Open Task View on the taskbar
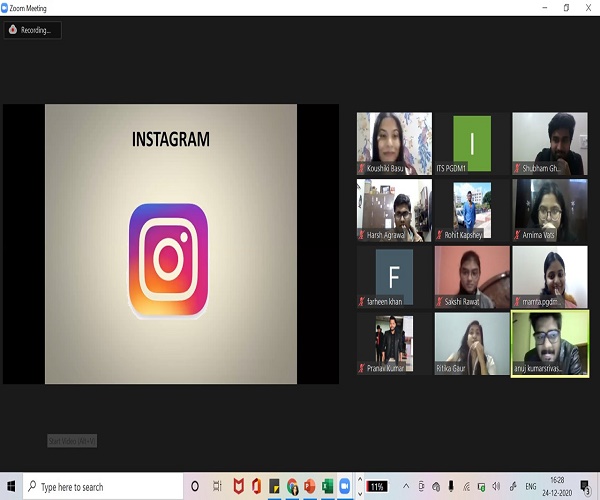Viewport: 600px width, 500px height. point(217,486)
